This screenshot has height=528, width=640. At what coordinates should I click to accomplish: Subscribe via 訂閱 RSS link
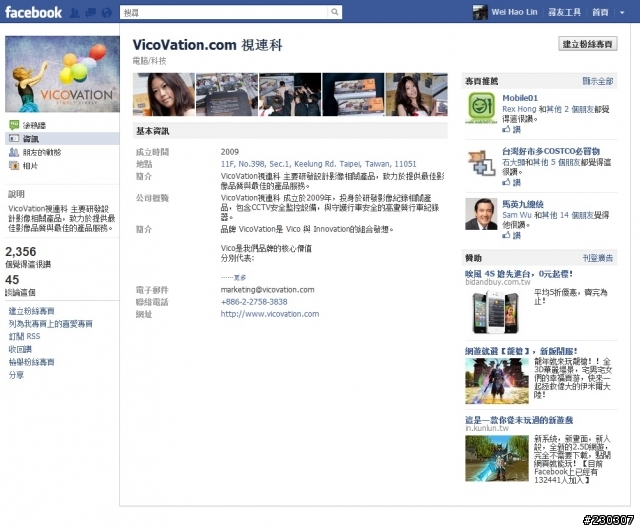point(24,336)
